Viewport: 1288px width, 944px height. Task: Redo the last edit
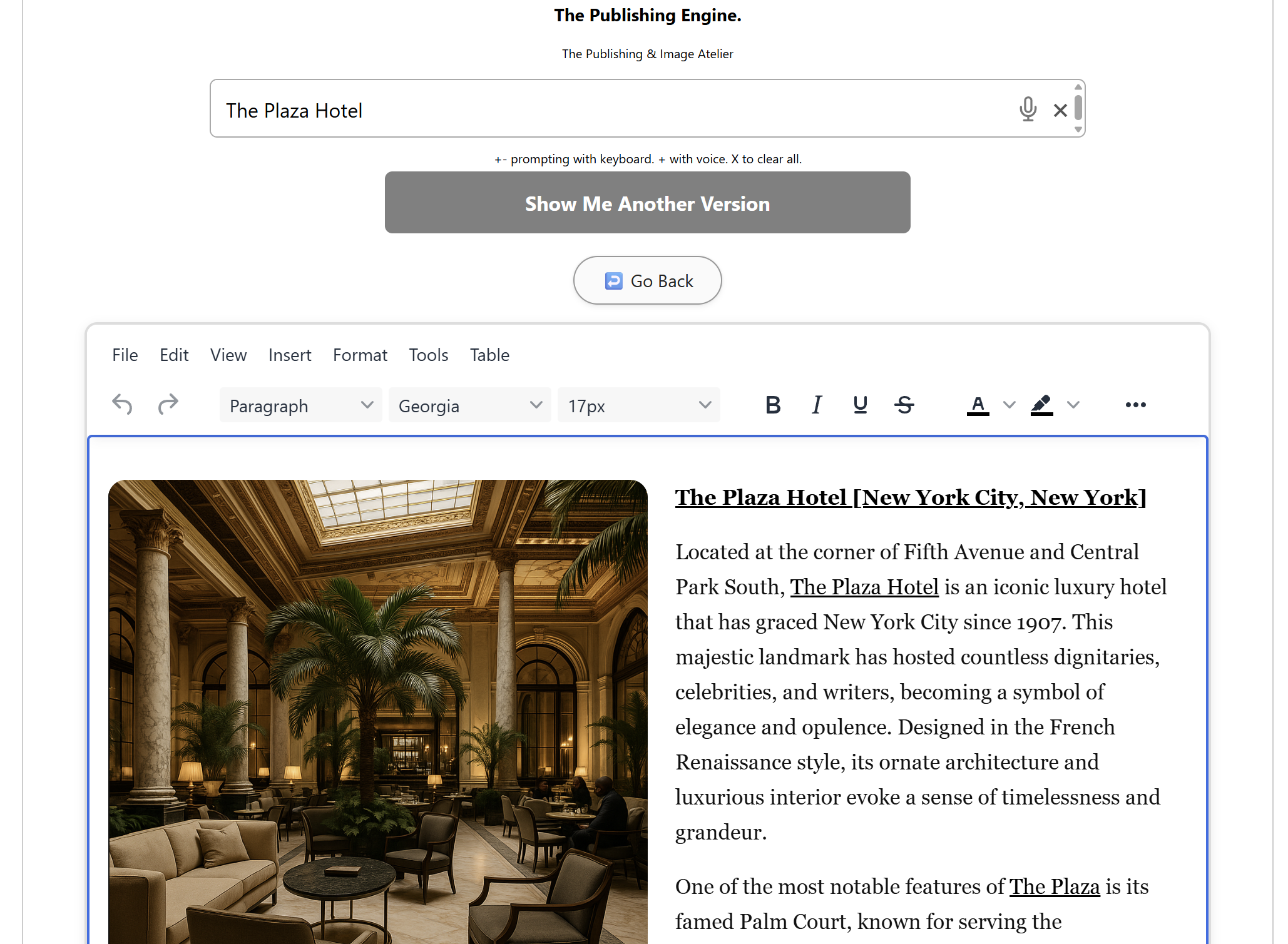pos(168,405)
